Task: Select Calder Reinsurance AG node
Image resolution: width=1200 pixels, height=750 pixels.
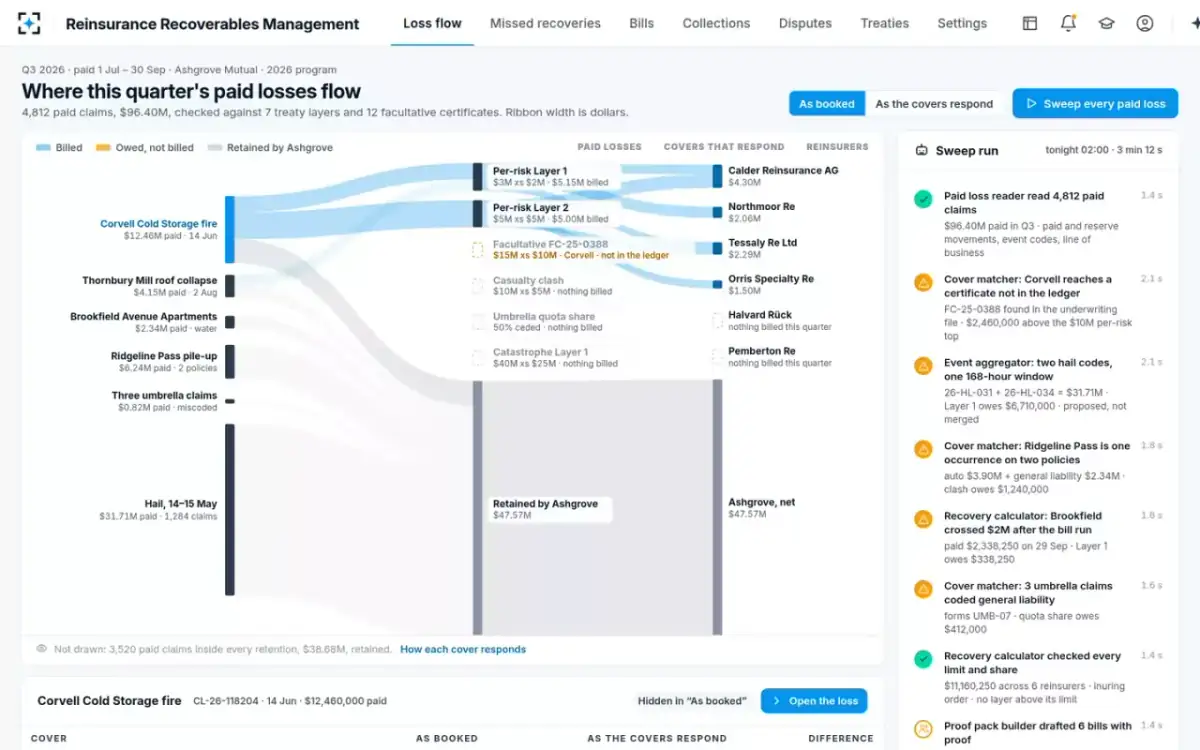Action: [717, 176]
